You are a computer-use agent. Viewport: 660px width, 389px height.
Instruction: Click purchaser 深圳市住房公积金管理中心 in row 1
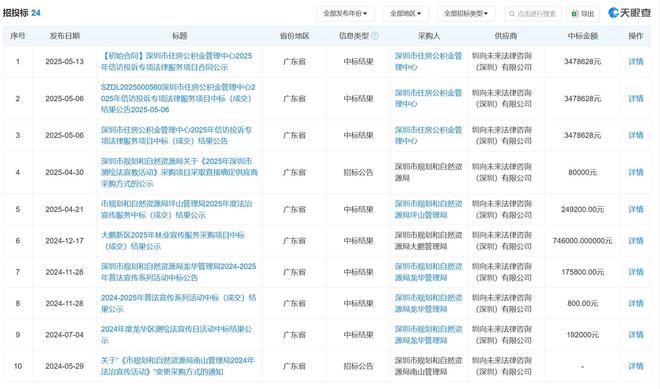[x=428, y=61]
